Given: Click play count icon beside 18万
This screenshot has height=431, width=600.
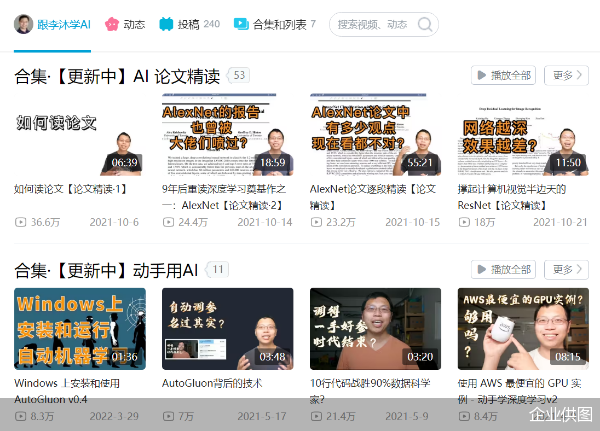Looking at the screenshot, I should 464,222.
